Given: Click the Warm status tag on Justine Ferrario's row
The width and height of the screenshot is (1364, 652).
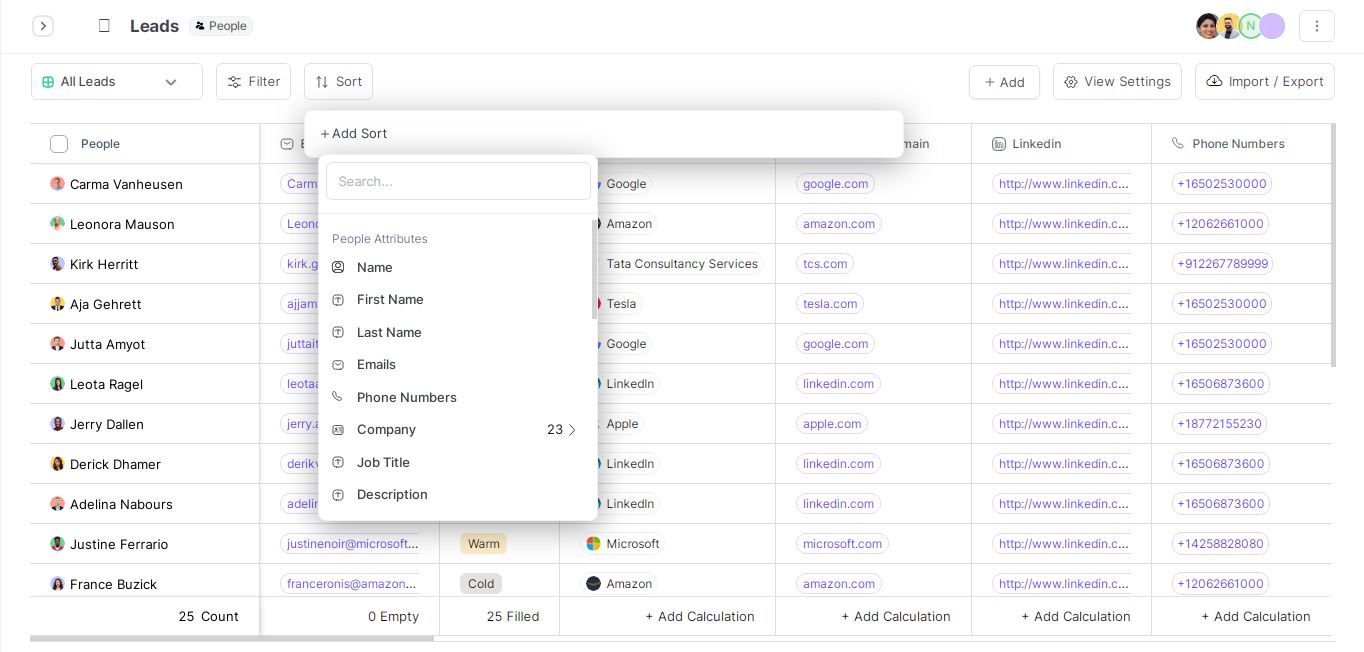Looking at the screenshot, I should point(483,544).
